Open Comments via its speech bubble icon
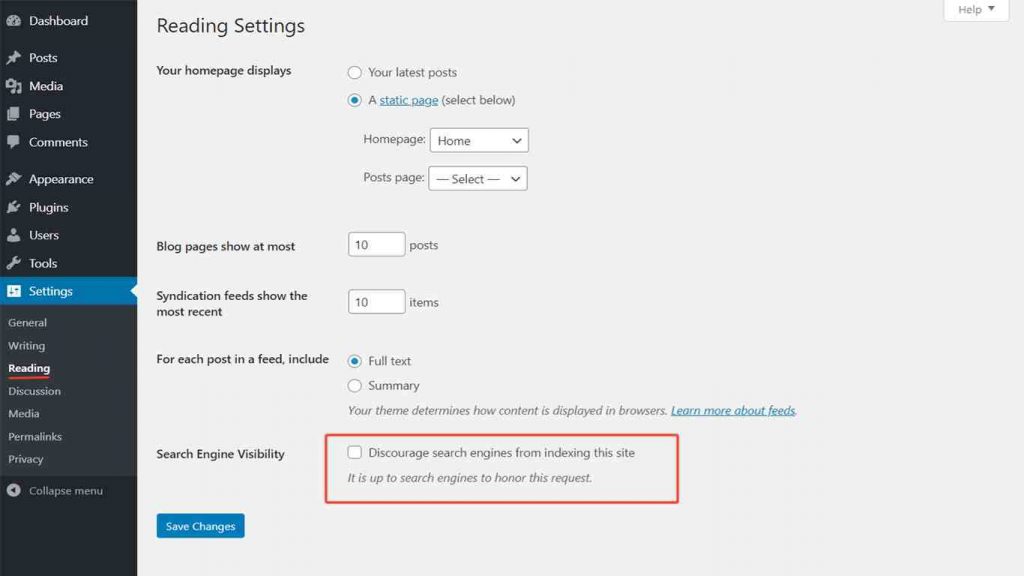 coord(14,142)
